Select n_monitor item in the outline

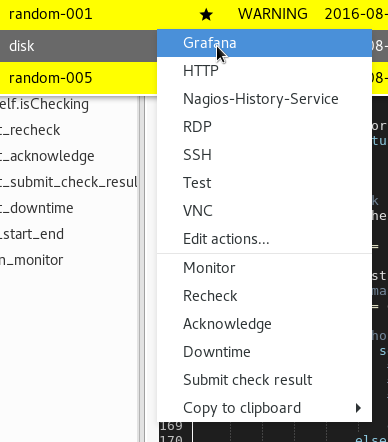tap(31, 260)
